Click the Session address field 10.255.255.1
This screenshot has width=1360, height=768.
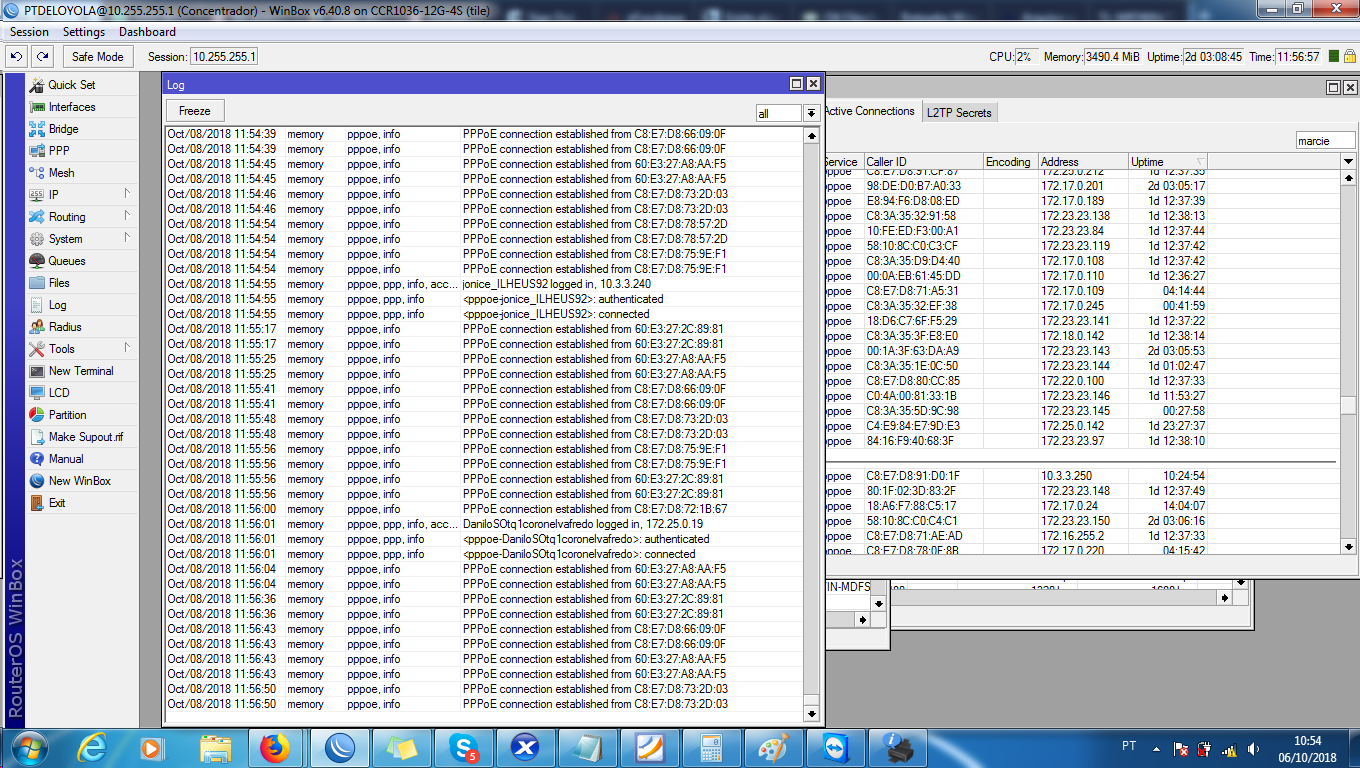click(224, 57)
